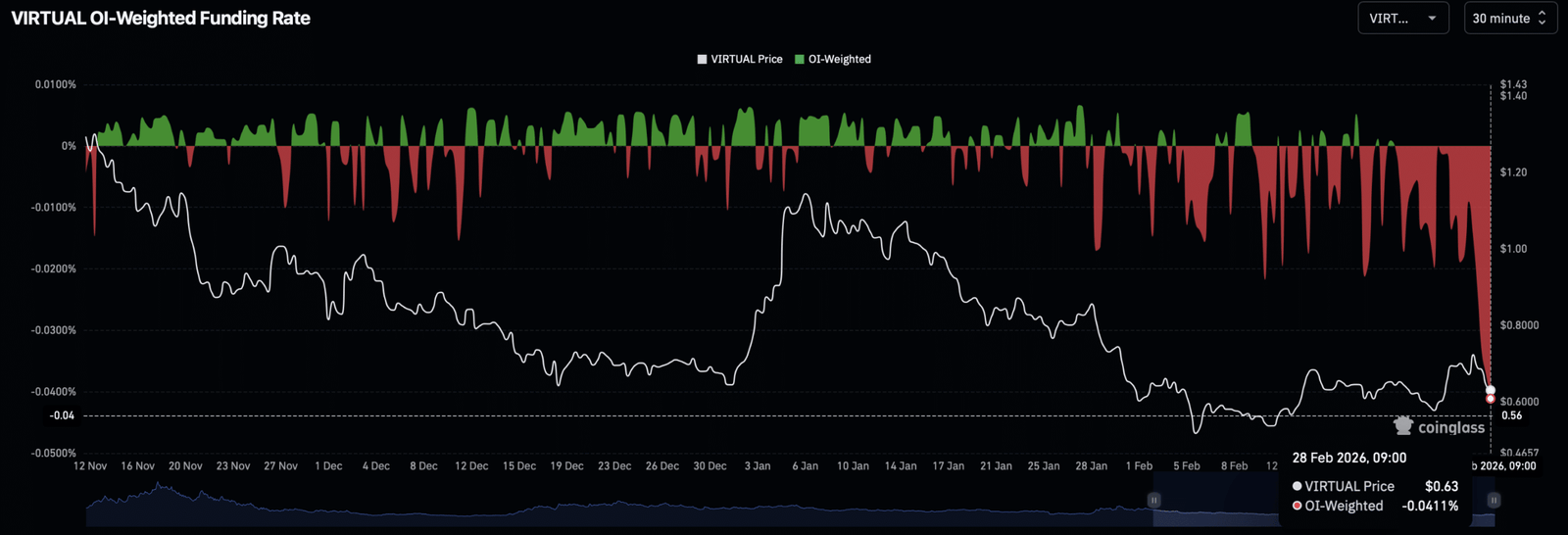Viewport: 1568px width, 535px height.
Task: Click the red OI-Weighted marker on the chart
Action: 1491,399
